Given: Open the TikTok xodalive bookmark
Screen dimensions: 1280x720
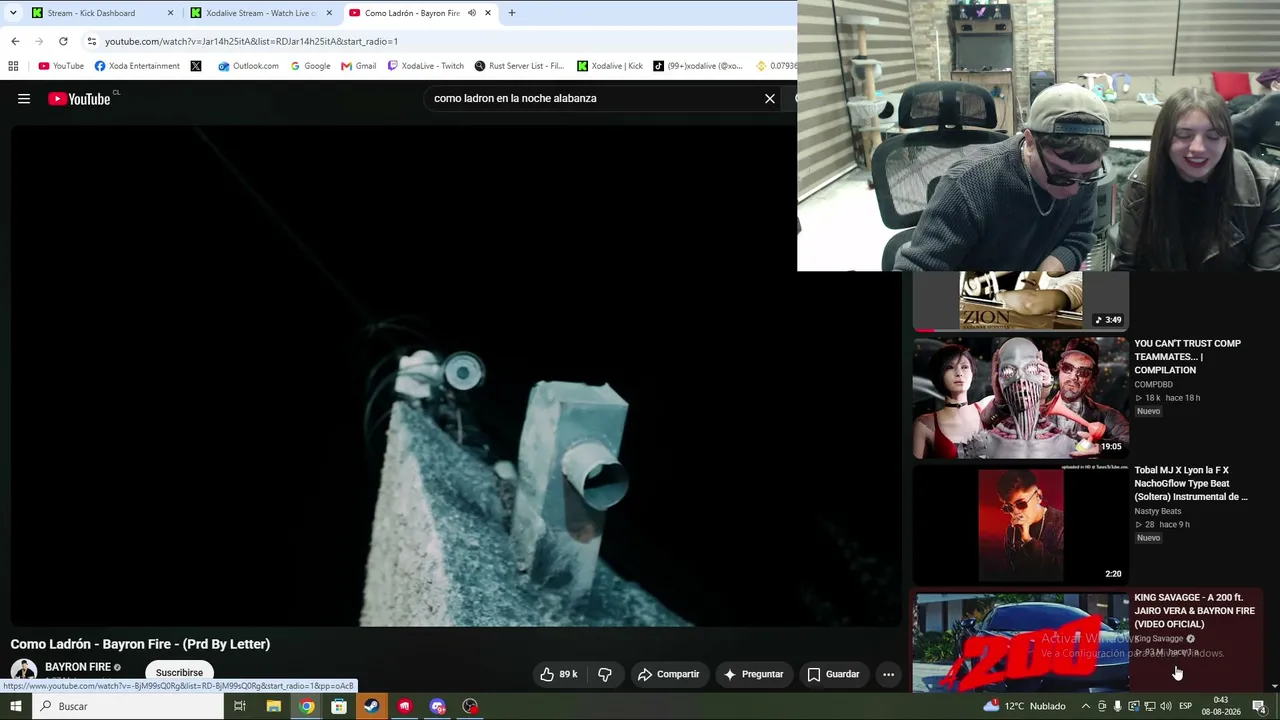Looking at the screenshot, I should tap(698, 66).
